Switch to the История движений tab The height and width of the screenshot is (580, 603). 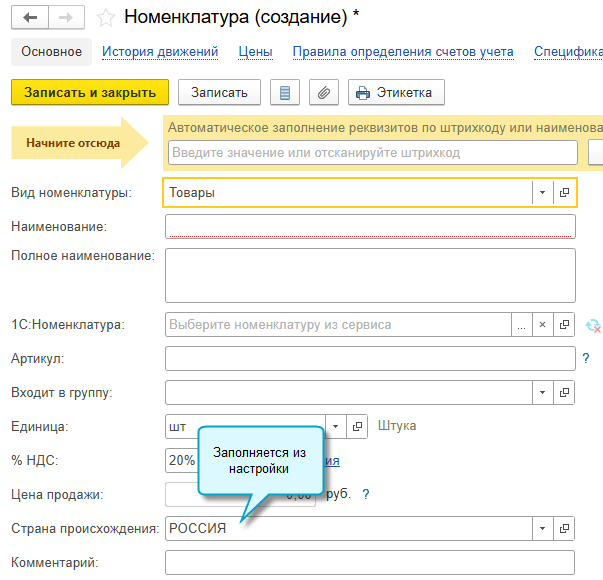pyautogui.click(x=160, y=52)
